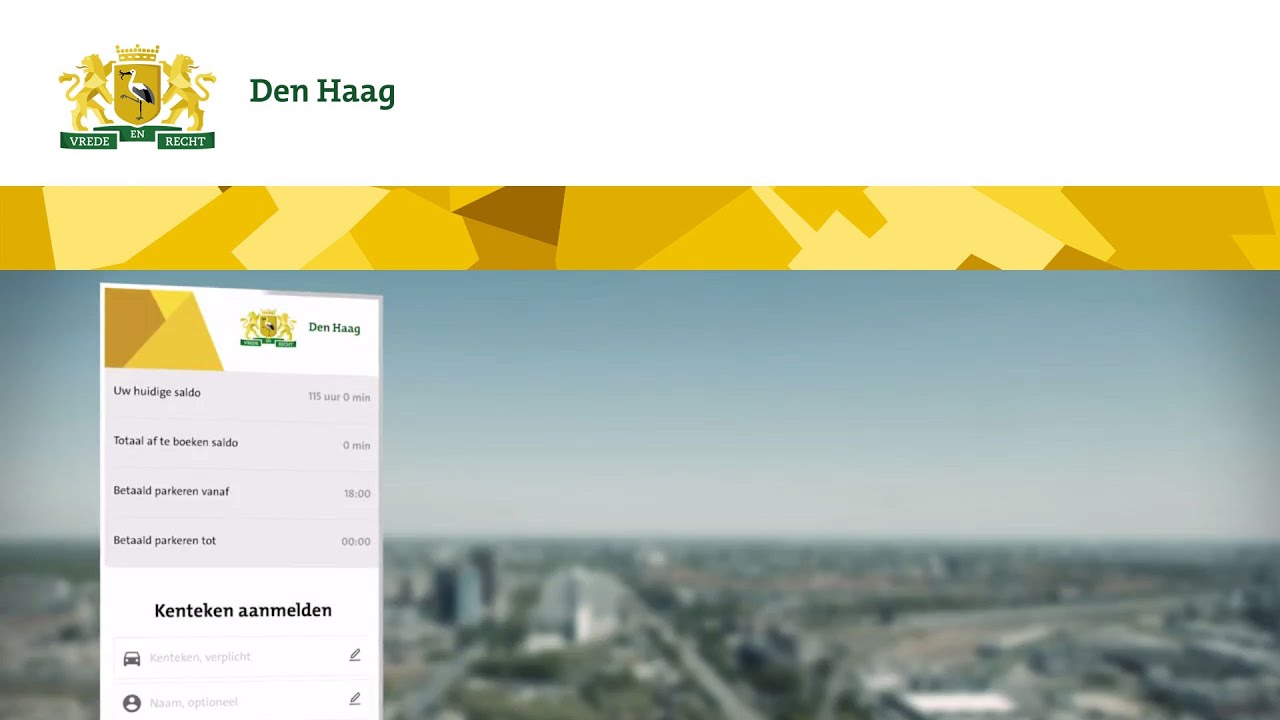Click the '00:00' end time value

click(x=356, y=541)
